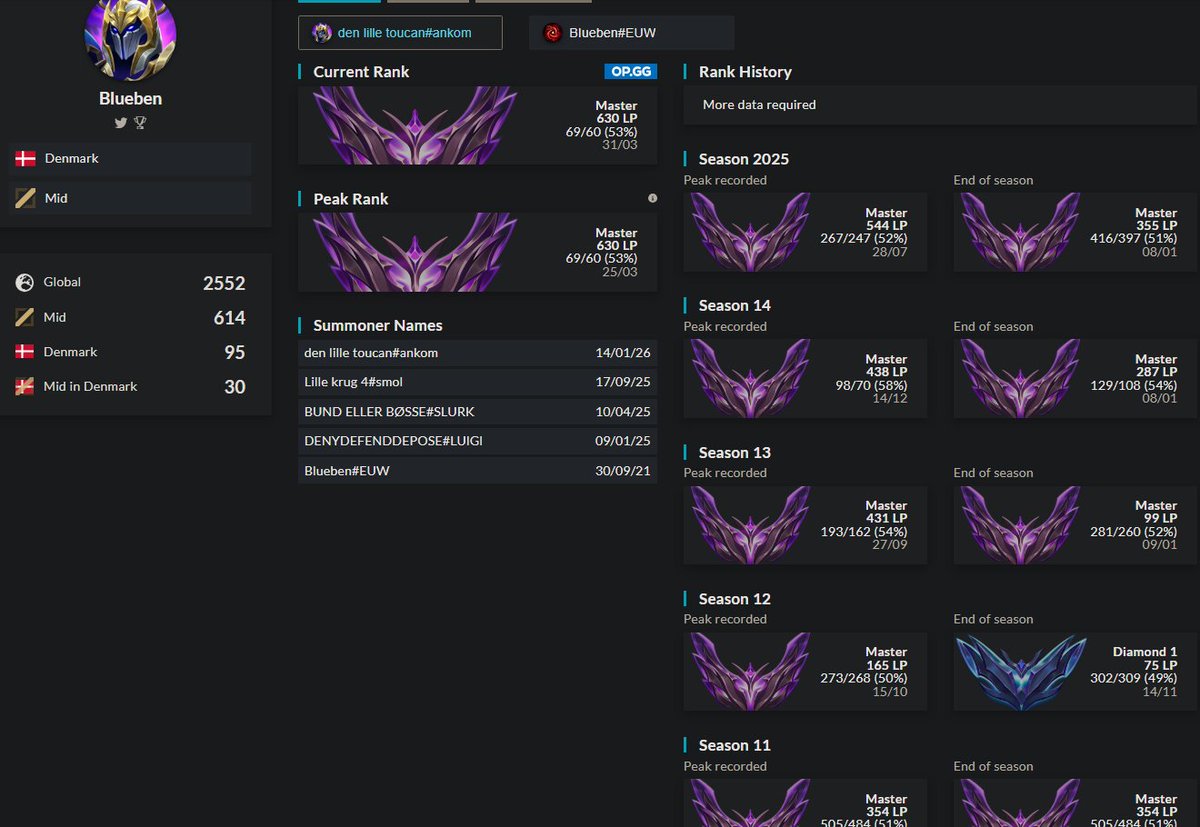Click the Blueben profile name
Screen dimensions: 1200x827
pyautogui.click(x=130, y=98)
